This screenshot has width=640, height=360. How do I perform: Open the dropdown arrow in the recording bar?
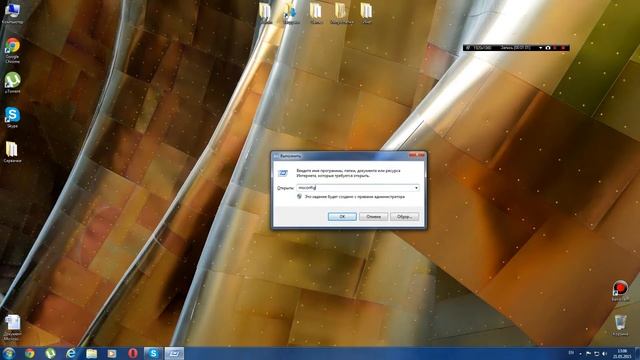click(540, 48)
